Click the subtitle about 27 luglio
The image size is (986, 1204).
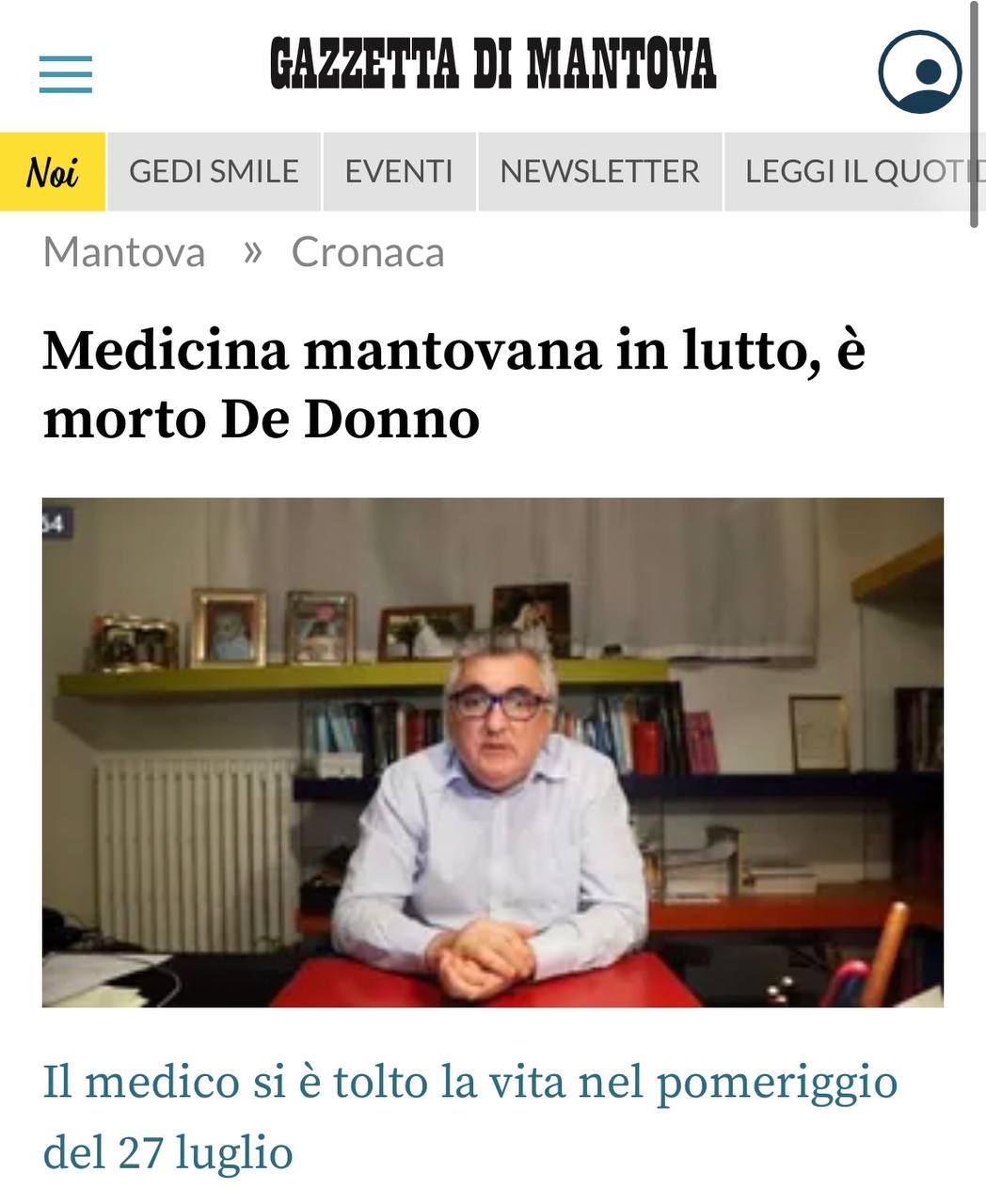(x=470, y=1117)
